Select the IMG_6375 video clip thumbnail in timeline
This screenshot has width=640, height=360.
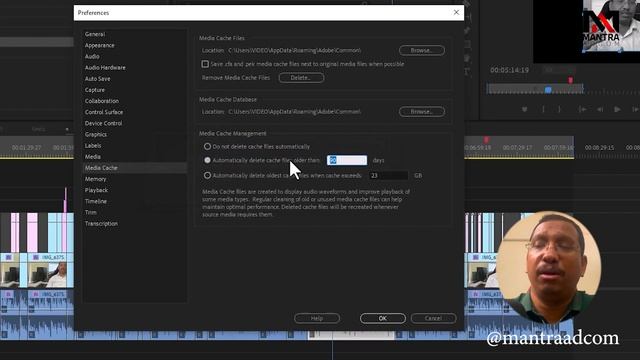pos(51,275)
